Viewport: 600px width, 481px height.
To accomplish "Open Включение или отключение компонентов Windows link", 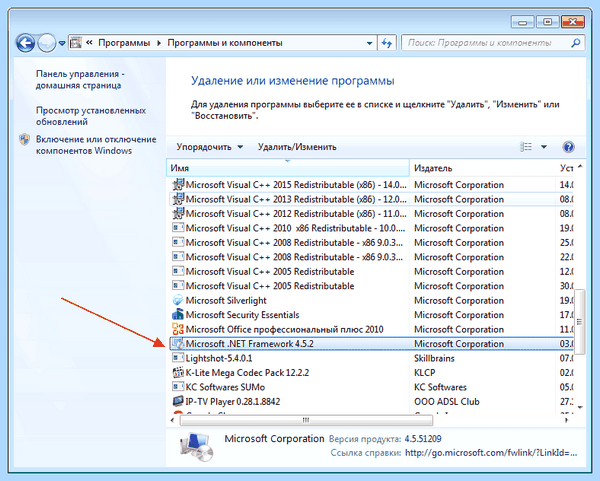I will (96, 145).
